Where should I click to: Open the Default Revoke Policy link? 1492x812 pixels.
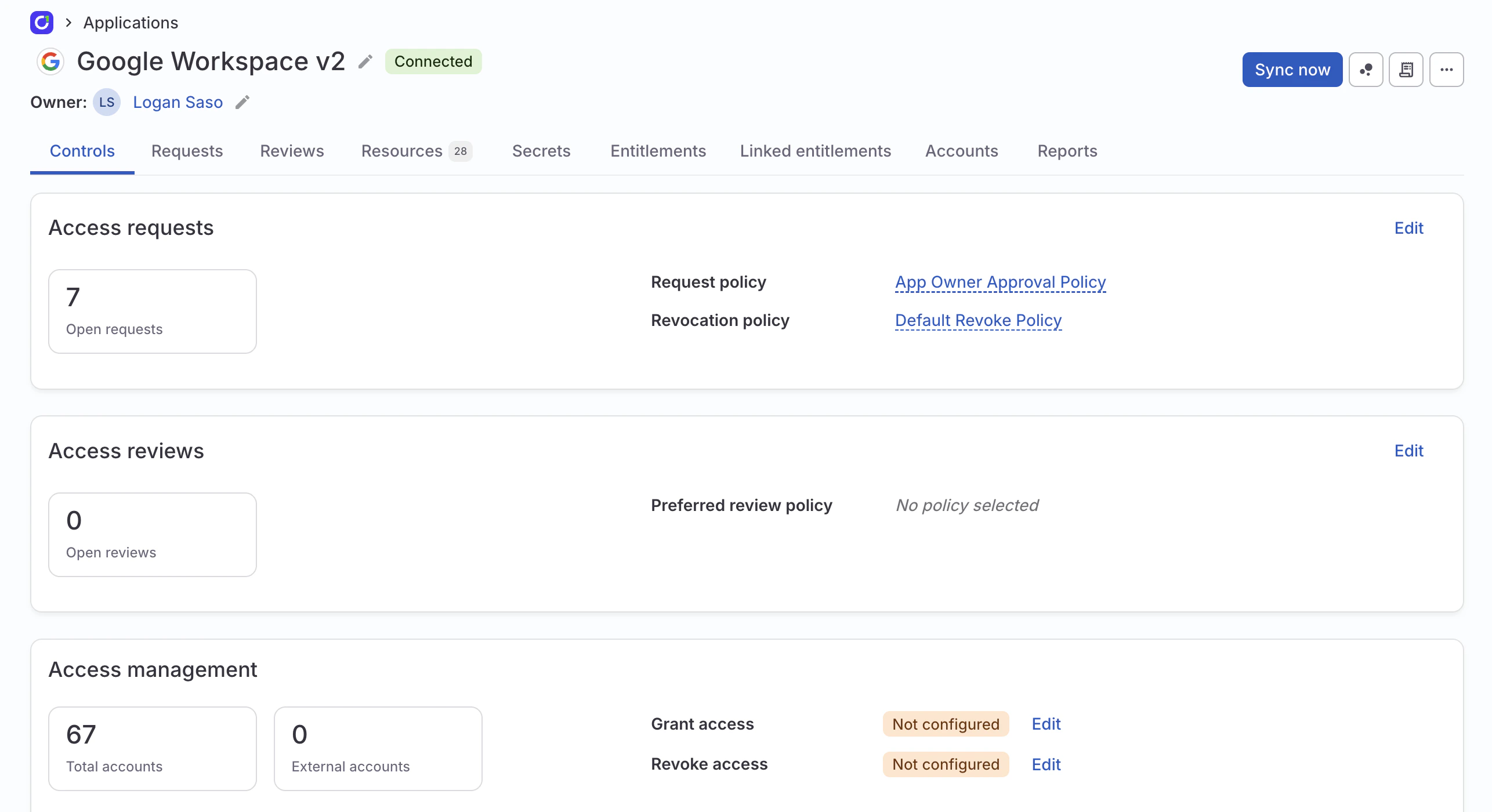pyautogui.click(x=977, y=320)
